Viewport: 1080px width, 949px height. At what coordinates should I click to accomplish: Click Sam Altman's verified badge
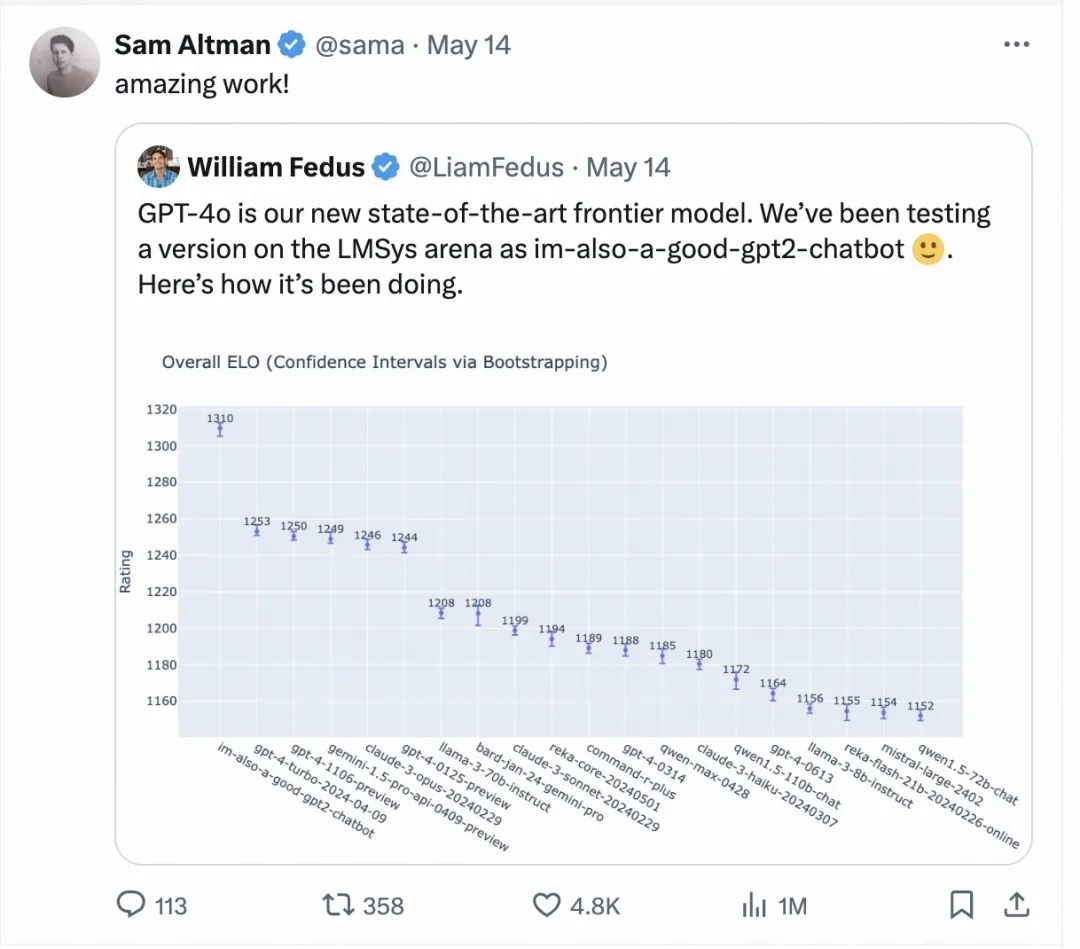pos(292,45)
